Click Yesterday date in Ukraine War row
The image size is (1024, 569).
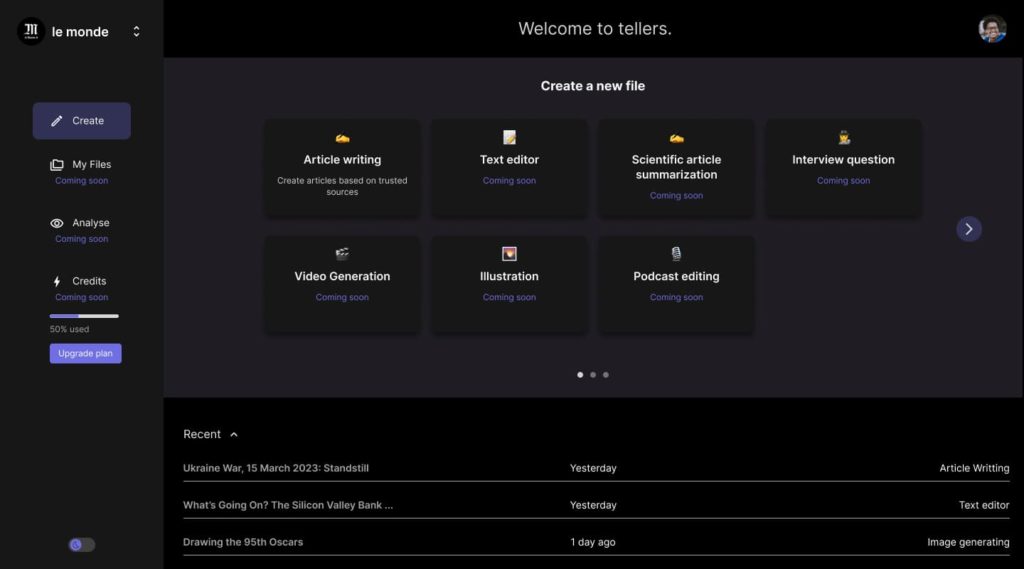(x=593, y=468)
